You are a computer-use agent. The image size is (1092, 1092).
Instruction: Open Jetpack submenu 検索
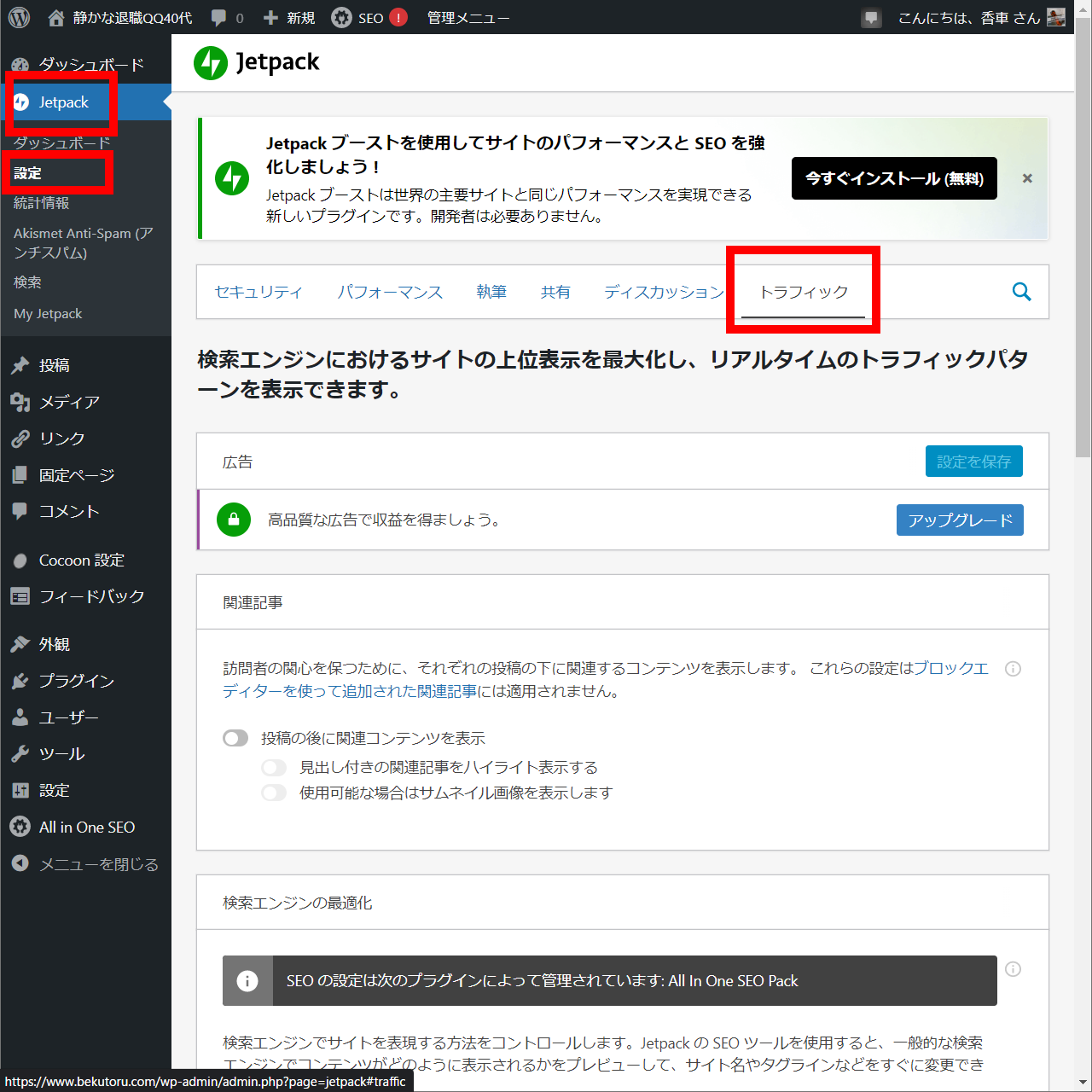(x=27, y=282)
